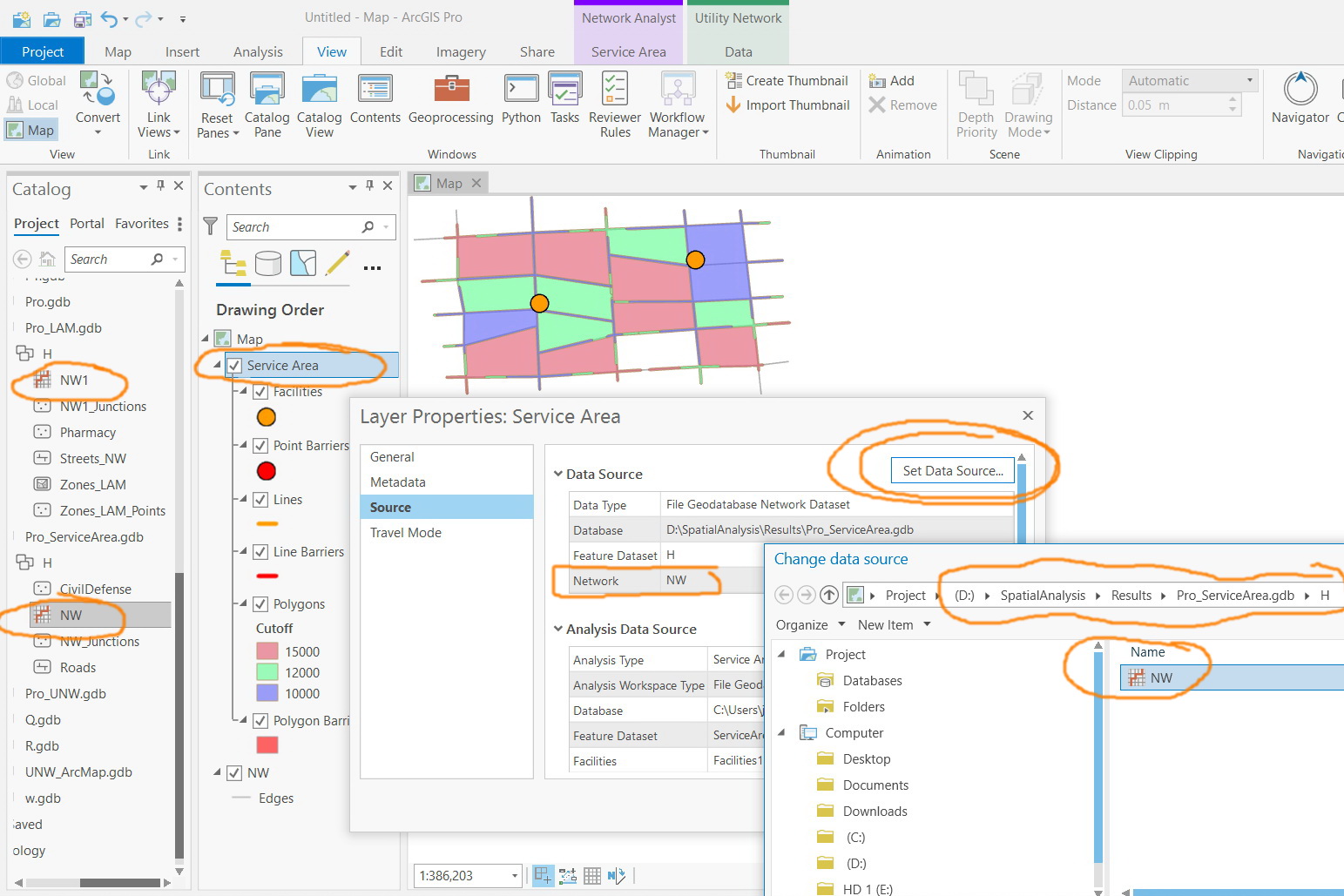The image size is (1344, 896).
Task: Click the Contents filter funnel icon
Action: [211, 226]
